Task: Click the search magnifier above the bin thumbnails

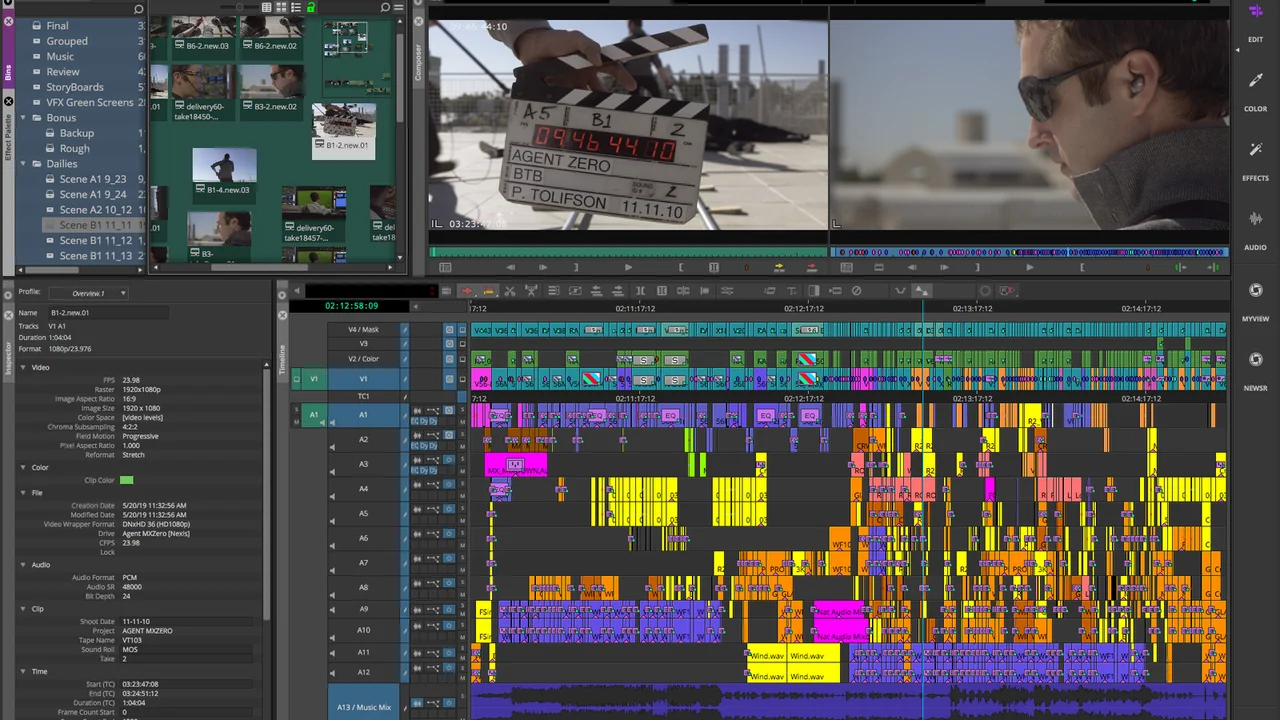Action: [x=386, y=8]
